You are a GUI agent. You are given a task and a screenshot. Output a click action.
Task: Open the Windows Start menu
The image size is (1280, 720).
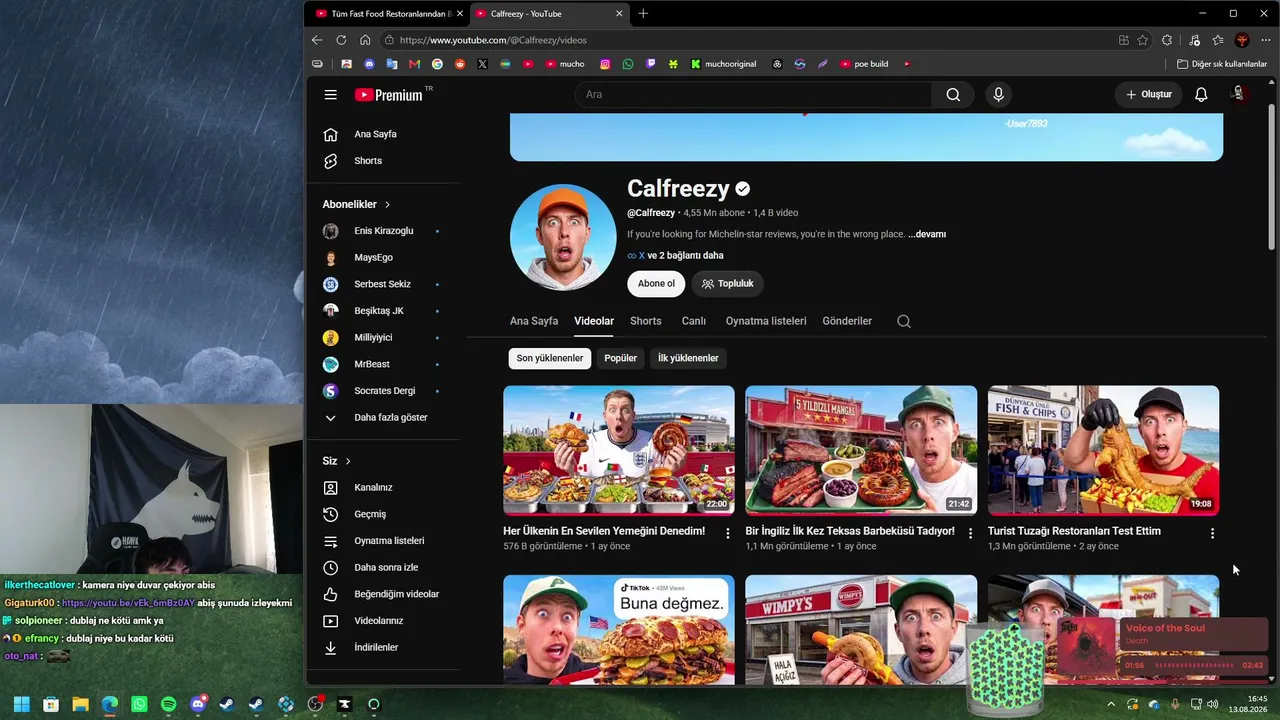tap(22, 704)
